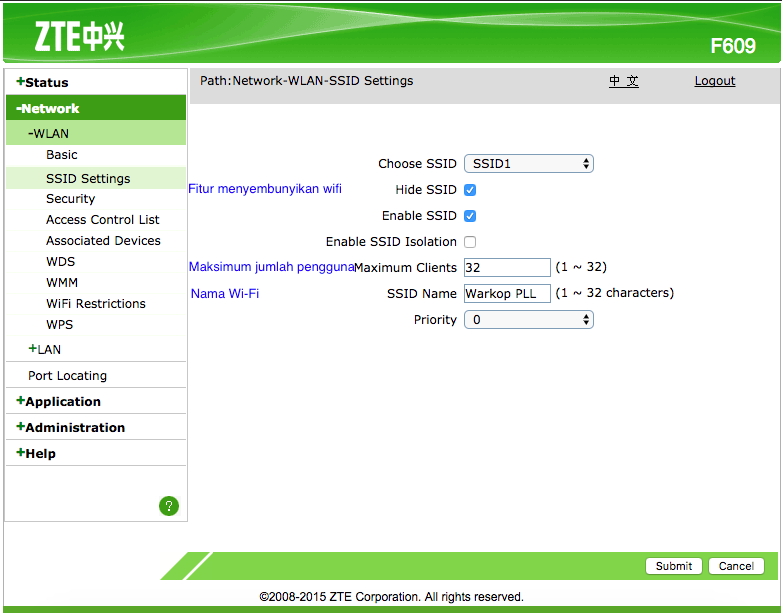View Associated Devices page

103,240
